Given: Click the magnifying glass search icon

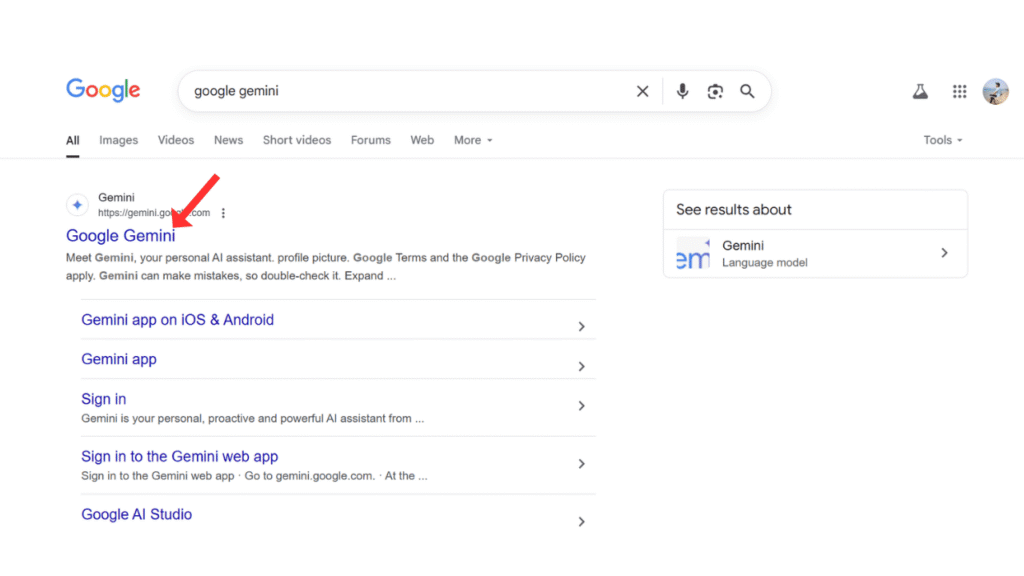Looking at the screenshot, I should pyautogui.click(x=747, y=91).
